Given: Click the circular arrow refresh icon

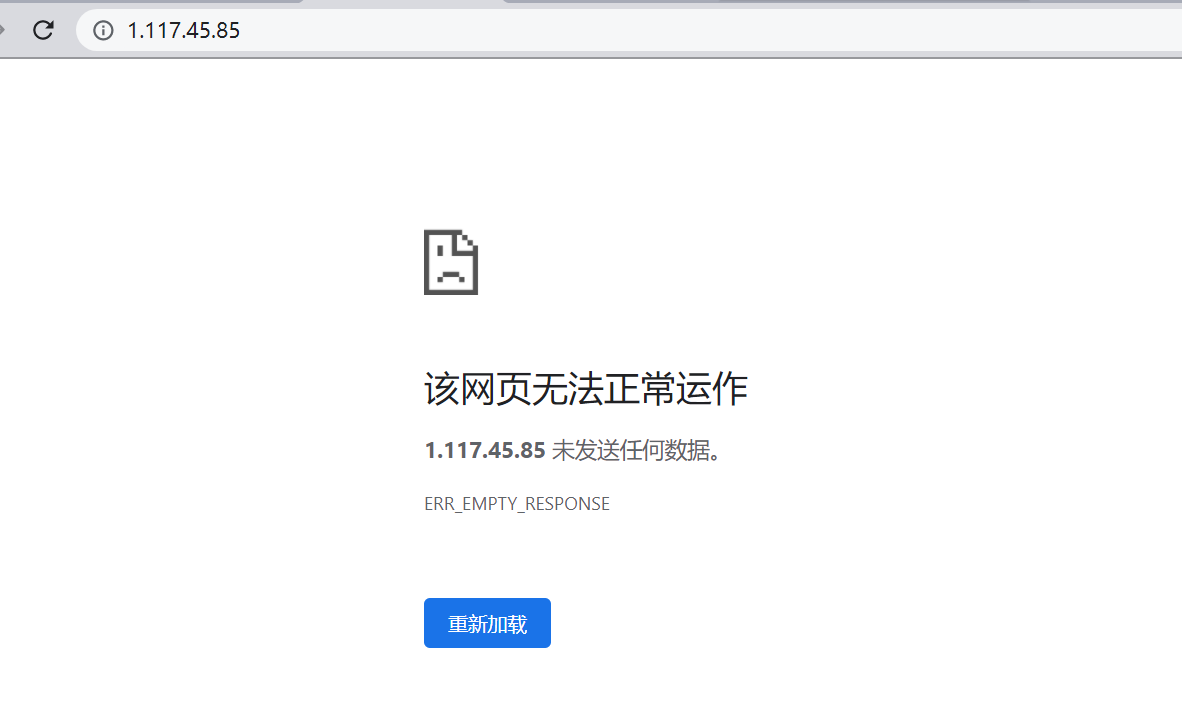Looking at the screenshot, I should pos(43,30).
